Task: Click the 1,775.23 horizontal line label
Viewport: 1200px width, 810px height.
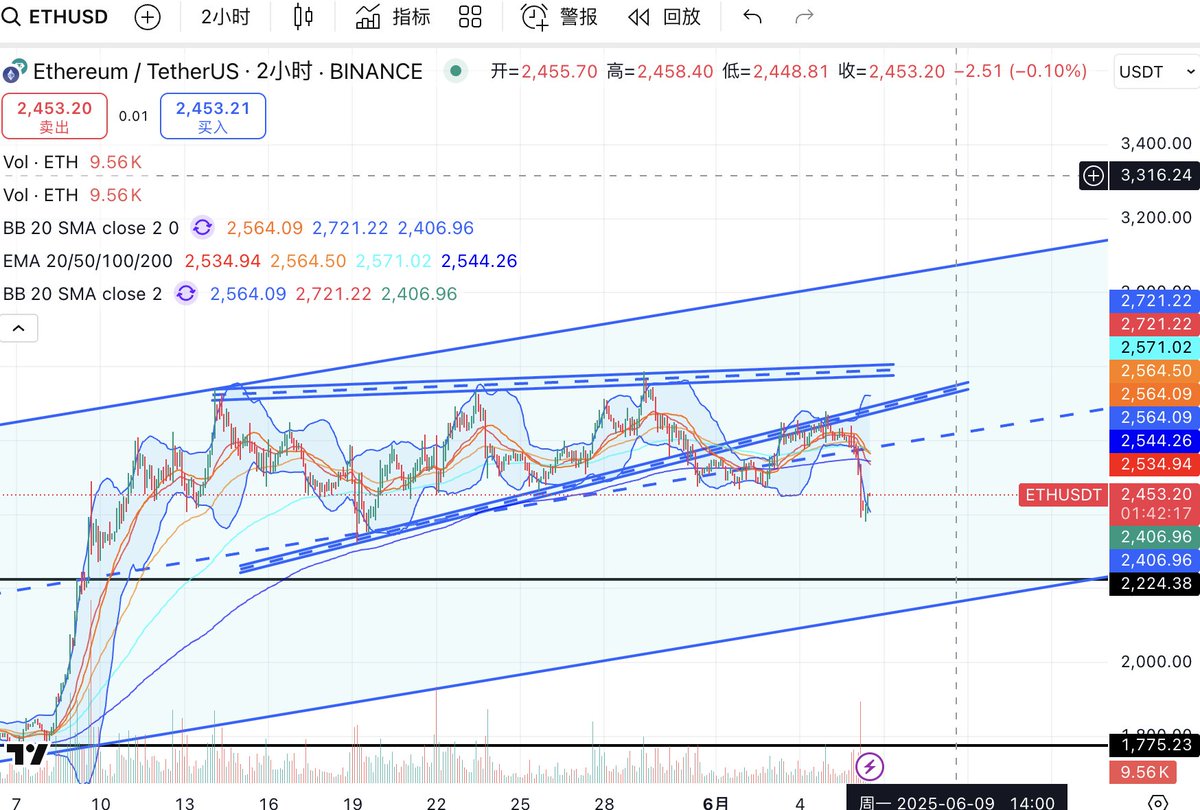Action: point(1155,745)
